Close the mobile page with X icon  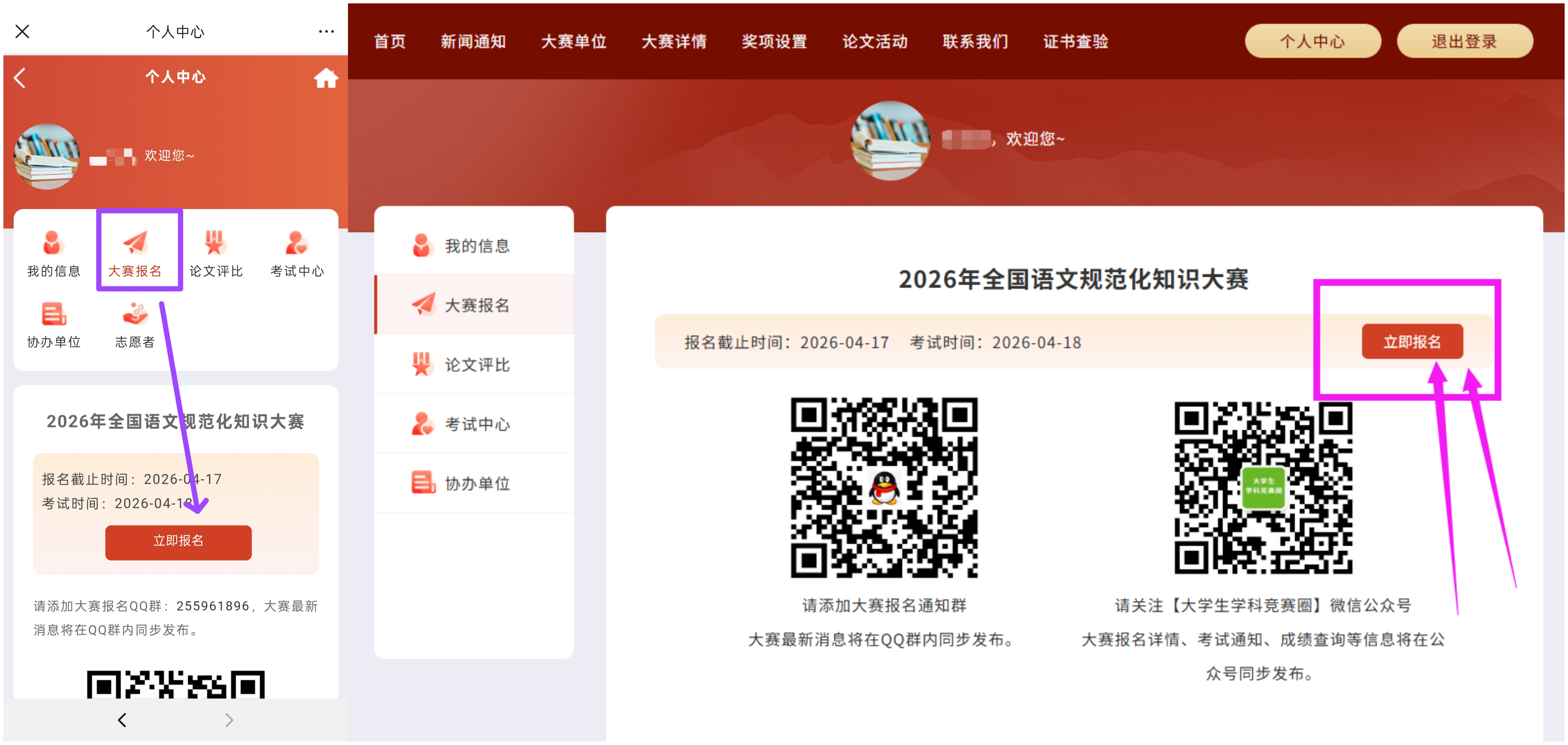tap(22, 31)
